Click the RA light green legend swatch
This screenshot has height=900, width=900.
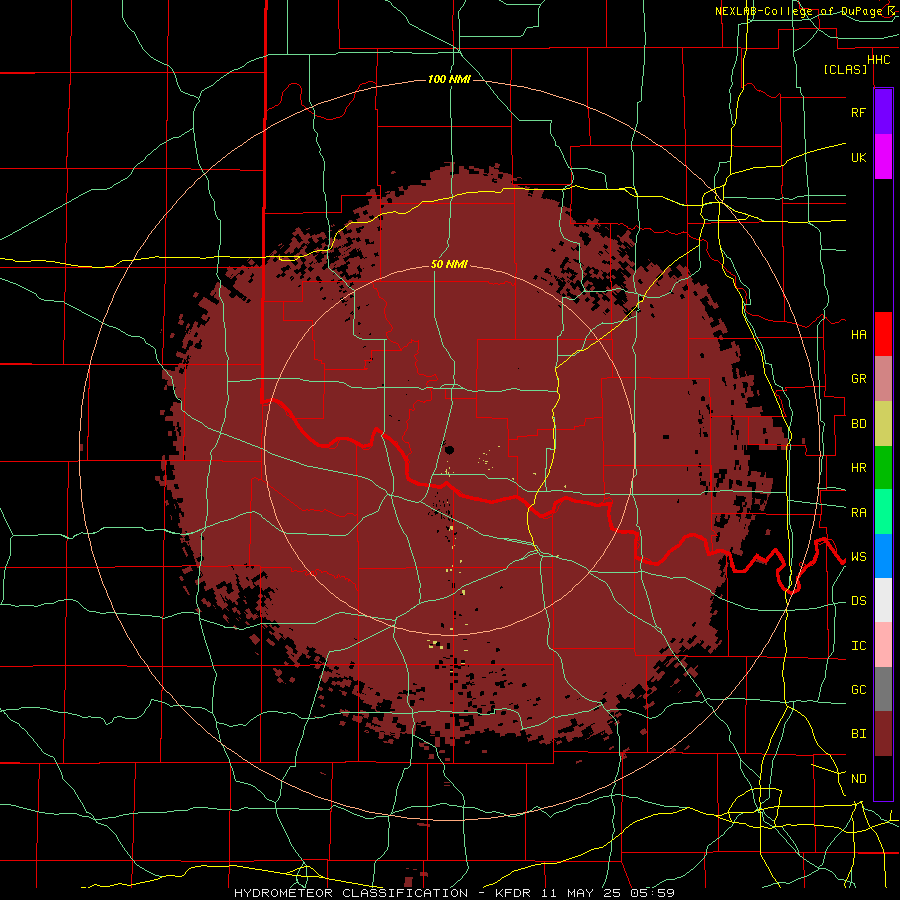coord(883,512)
